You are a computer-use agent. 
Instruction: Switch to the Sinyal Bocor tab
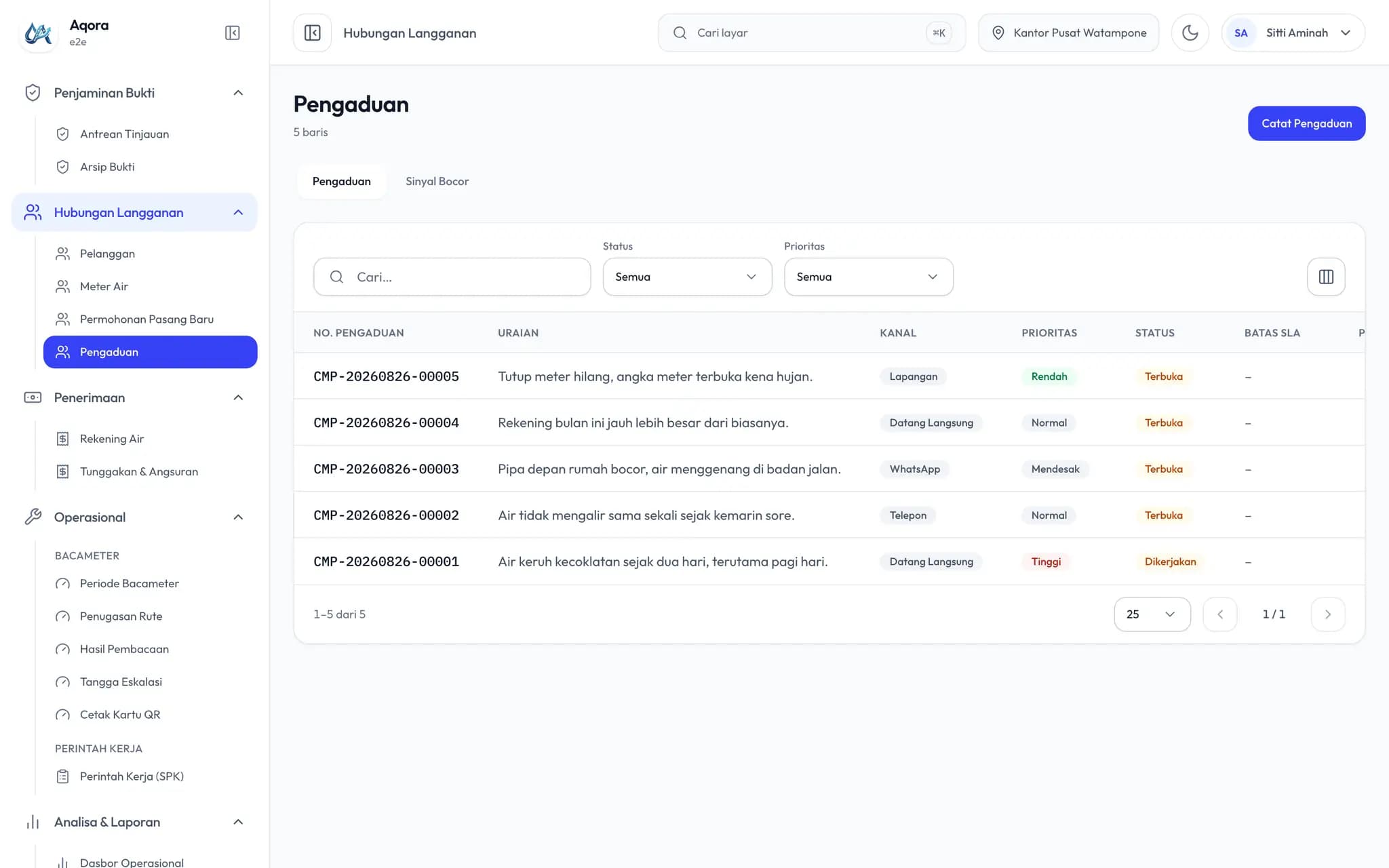click(x=437, y=182)
